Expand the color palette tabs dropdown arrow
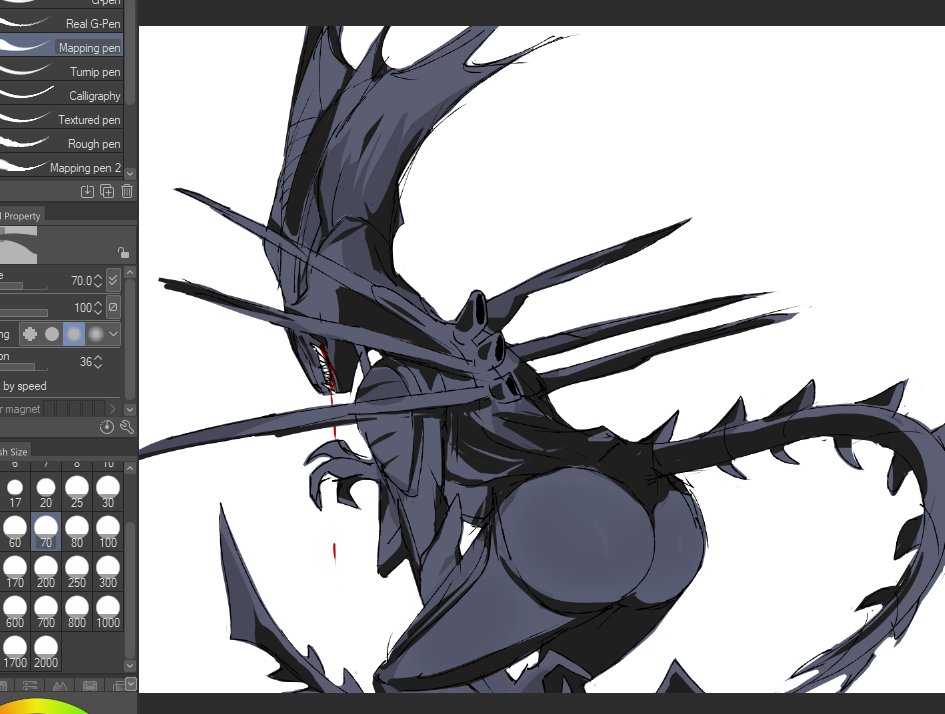This screenshot has height=714, width=945. 130,683
